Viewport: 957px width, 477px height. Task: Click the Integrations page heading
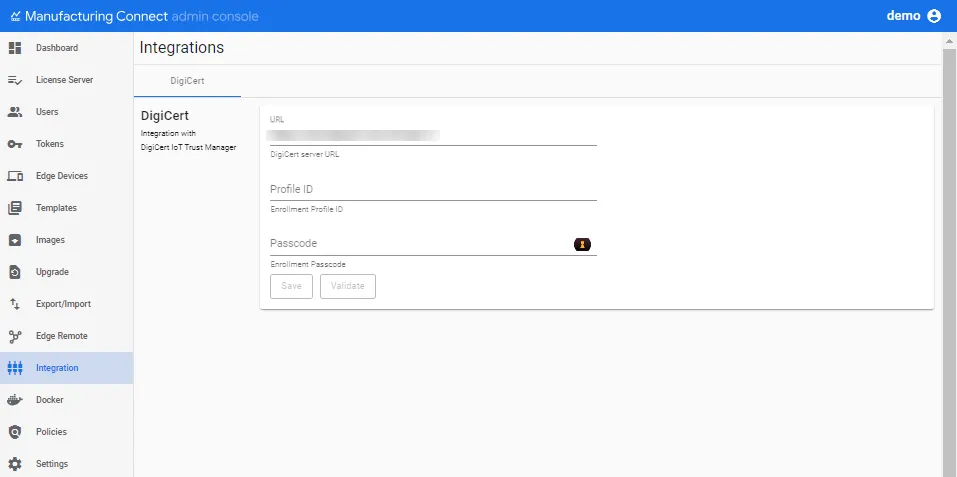click(182, 48)
